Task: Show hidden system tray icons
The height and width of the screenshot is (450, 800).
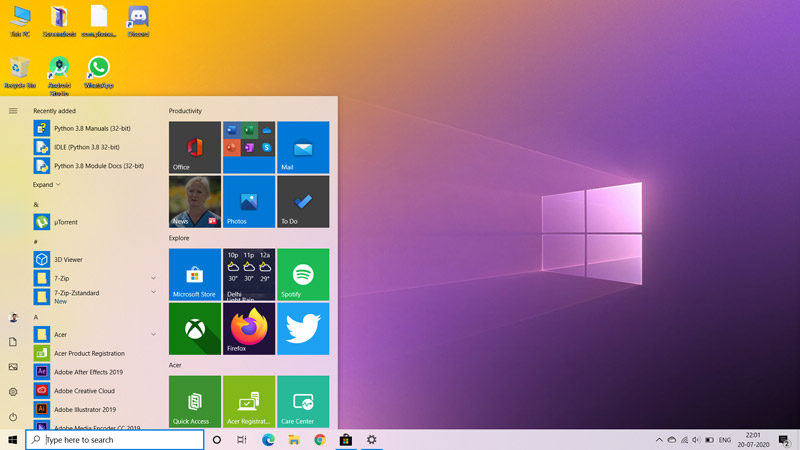Action: pyautogui.click(x=659, y=440)
